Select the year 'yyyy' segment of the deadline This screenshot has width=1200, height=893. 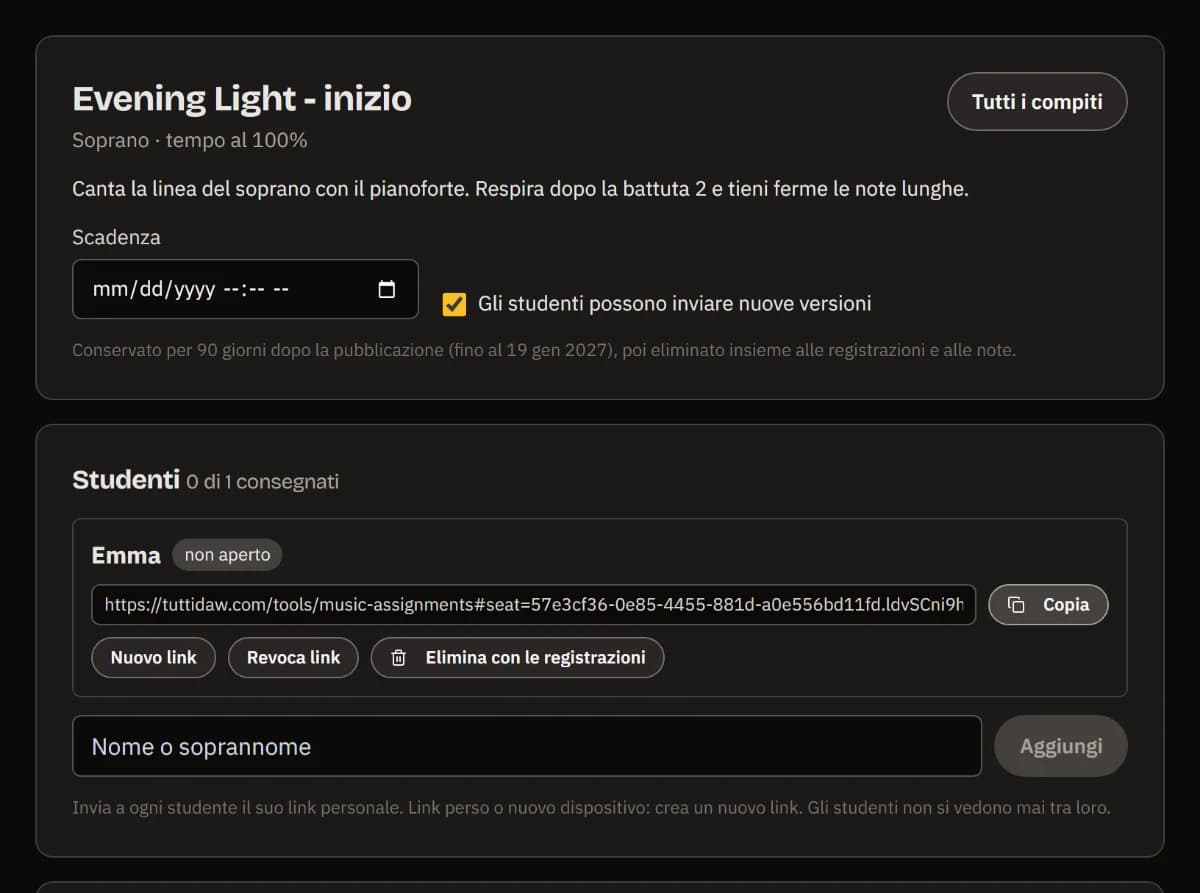click(191, 290)
